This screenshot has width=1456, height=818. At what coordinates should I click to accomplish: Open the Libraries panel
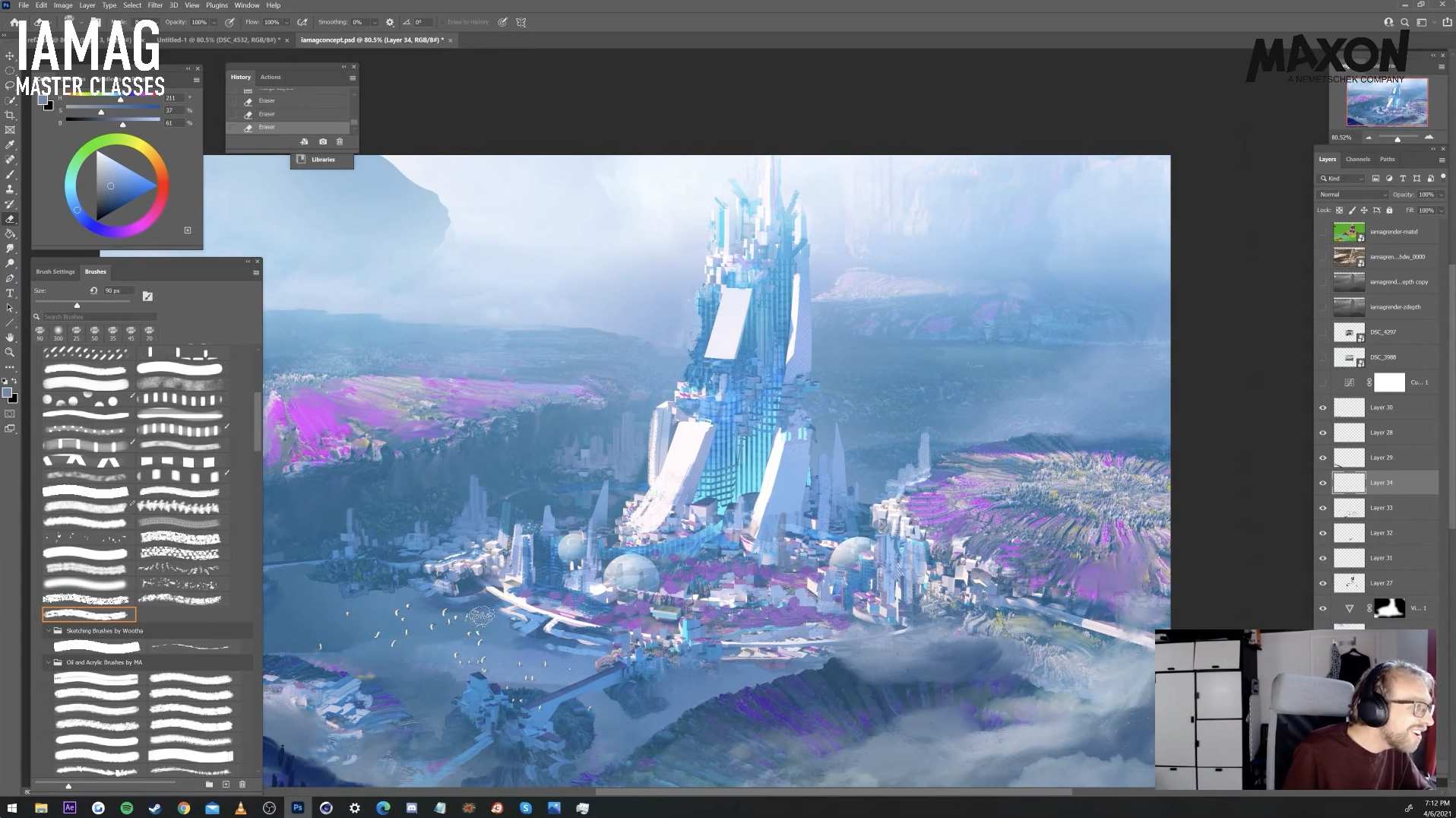tap(322, 160)
